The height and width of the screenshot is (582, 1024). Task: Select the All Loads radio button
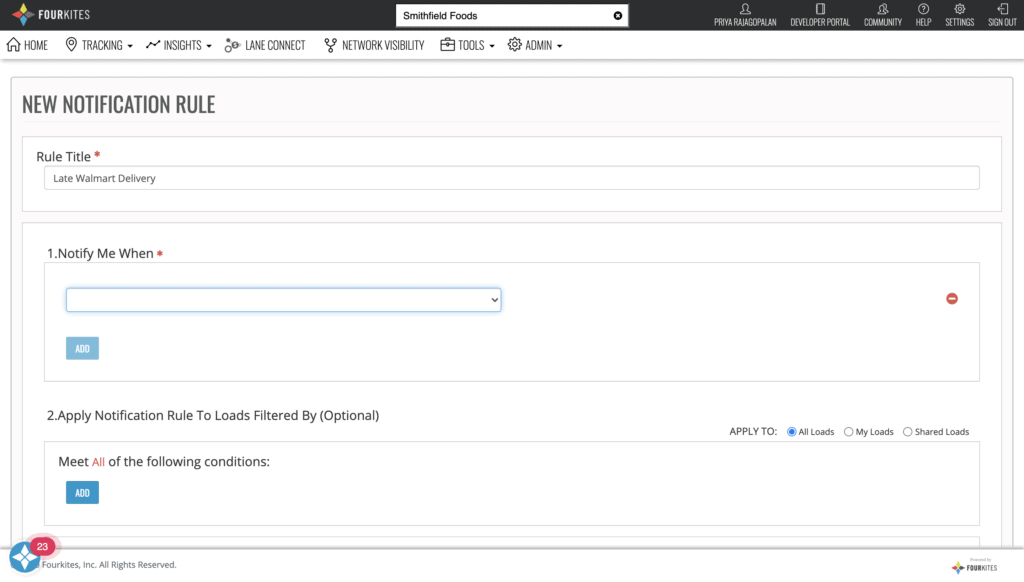(792, 432)
